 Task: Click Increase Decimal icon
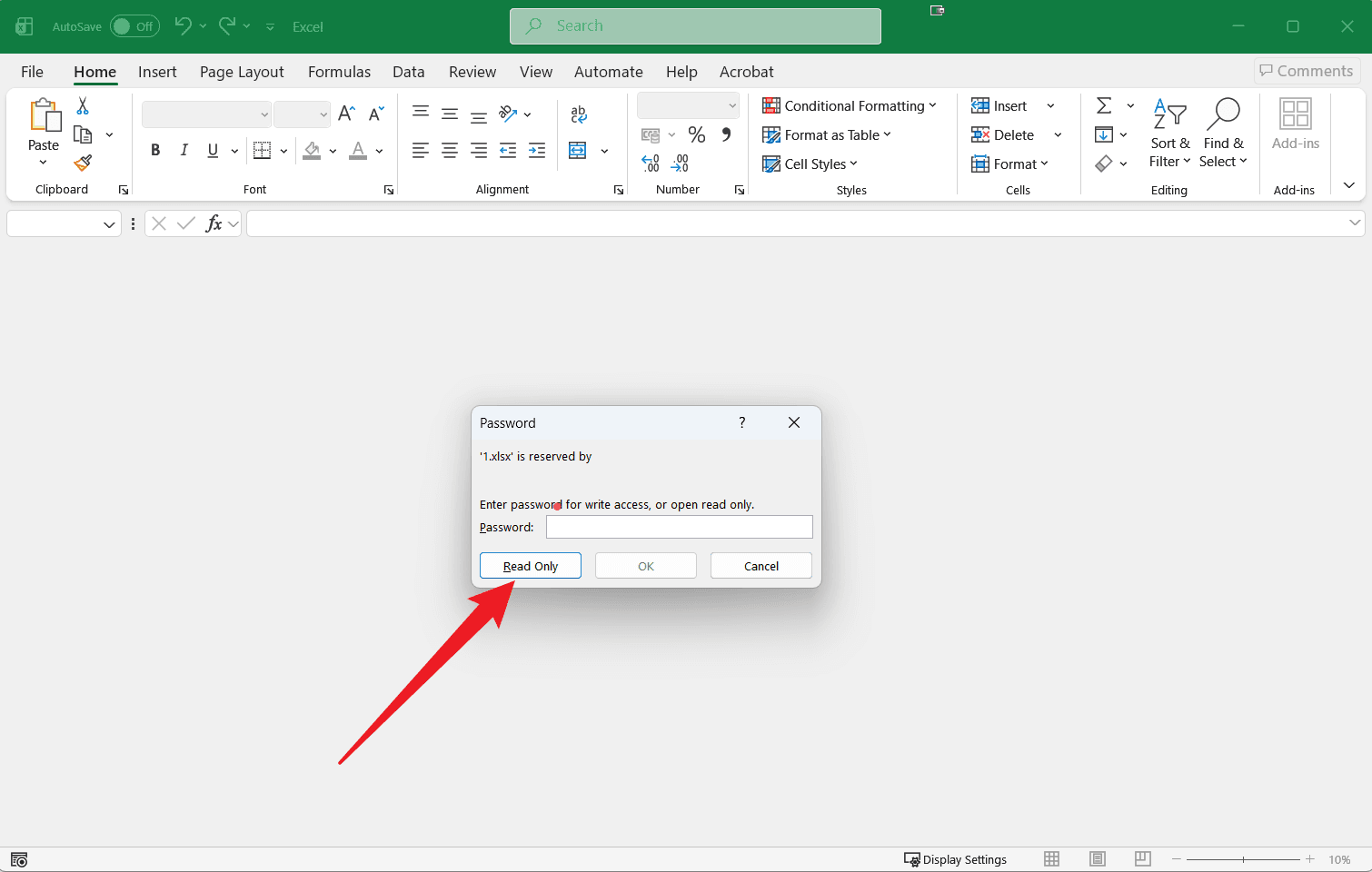tap(651, 163)
